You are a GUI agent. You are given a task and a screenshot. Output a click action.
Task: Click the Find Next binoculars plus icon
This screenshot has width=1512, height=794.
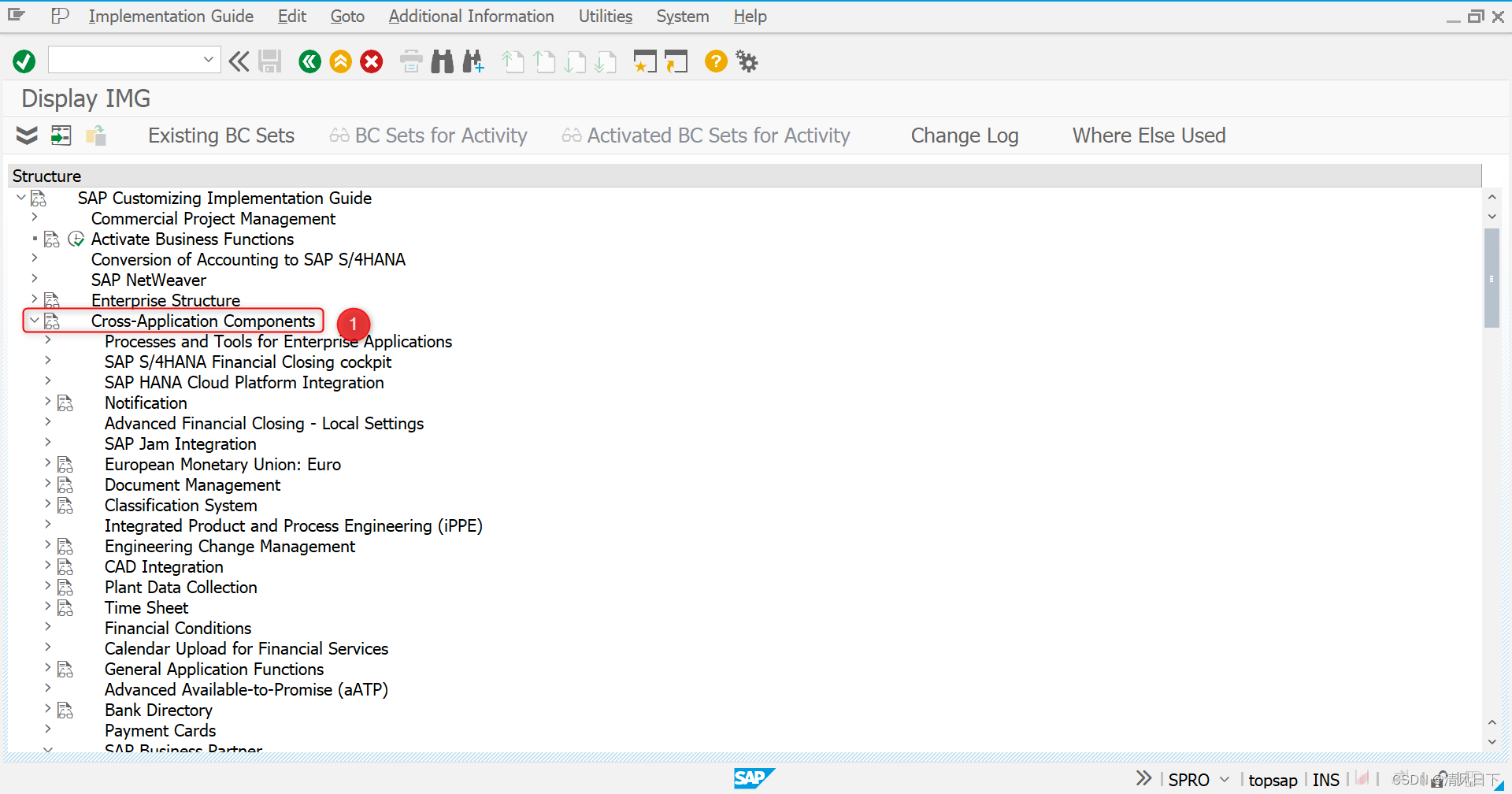click(473, 61)
